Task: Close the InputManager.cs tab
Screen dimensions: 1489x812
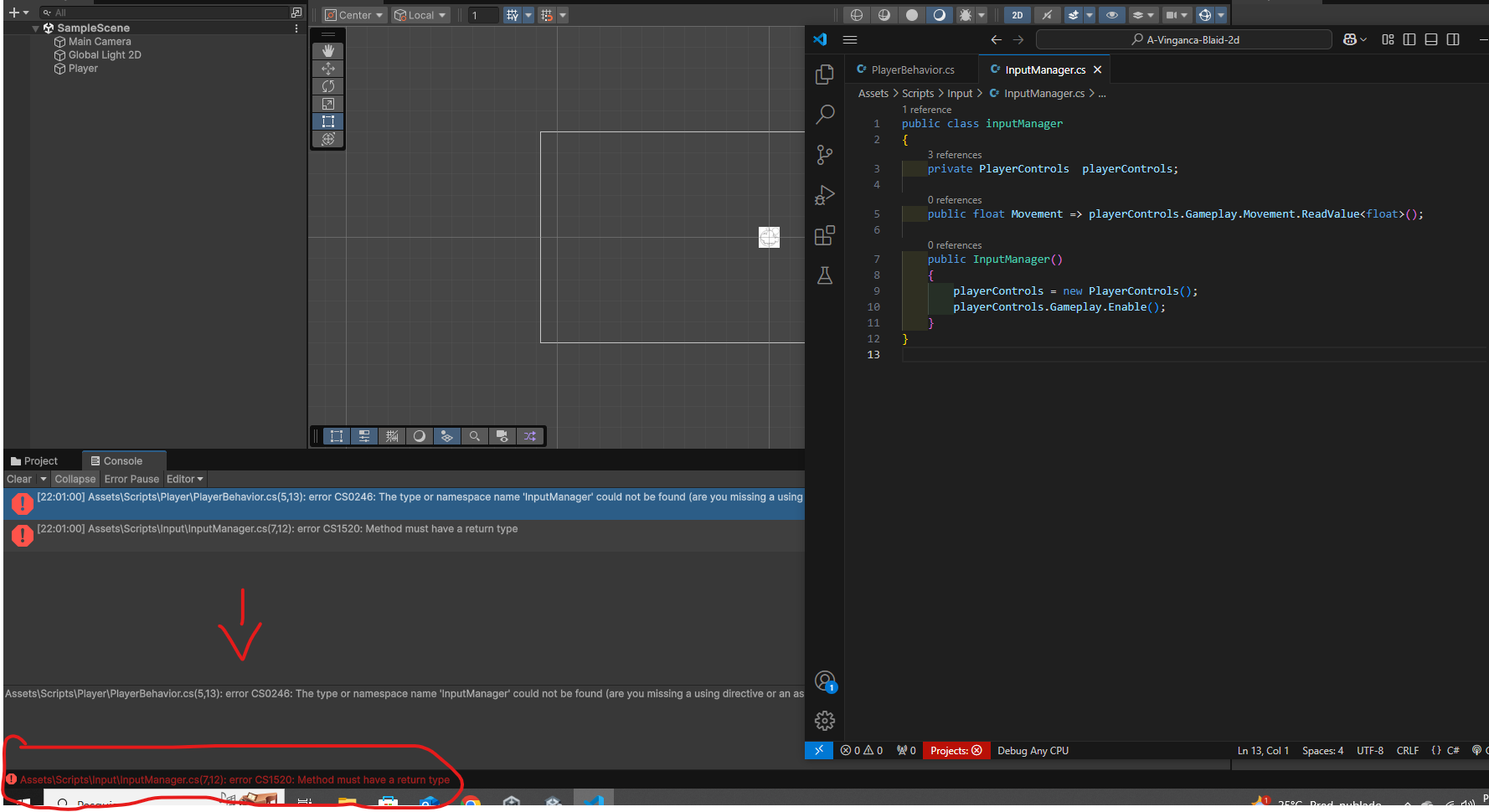Action: point(1097,69)
